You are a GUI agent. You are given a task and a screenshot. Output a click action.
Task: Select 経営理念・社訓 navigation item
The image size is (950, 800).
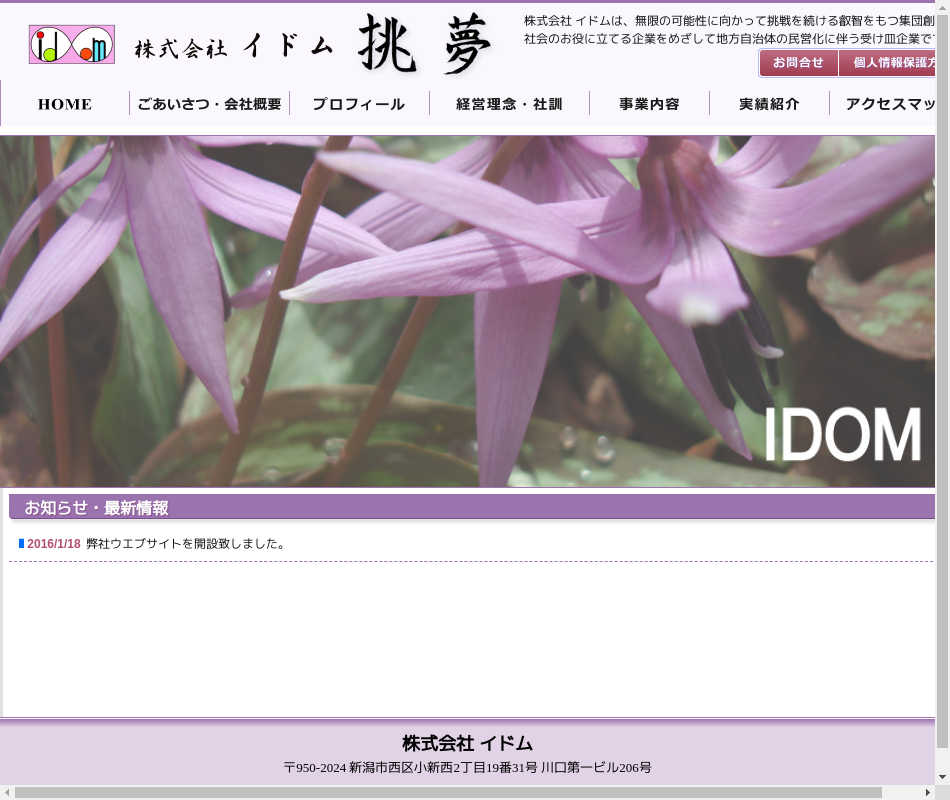(x=509, y=104)
